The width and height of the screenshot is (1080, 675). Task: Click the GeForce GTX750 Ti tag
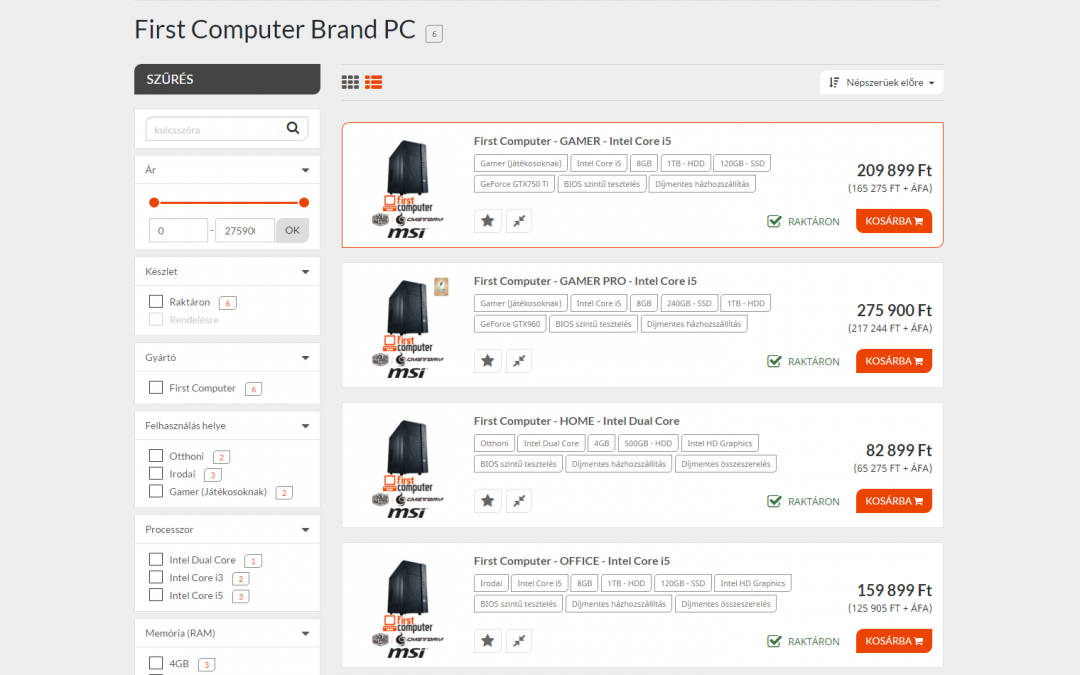(515, 184)
